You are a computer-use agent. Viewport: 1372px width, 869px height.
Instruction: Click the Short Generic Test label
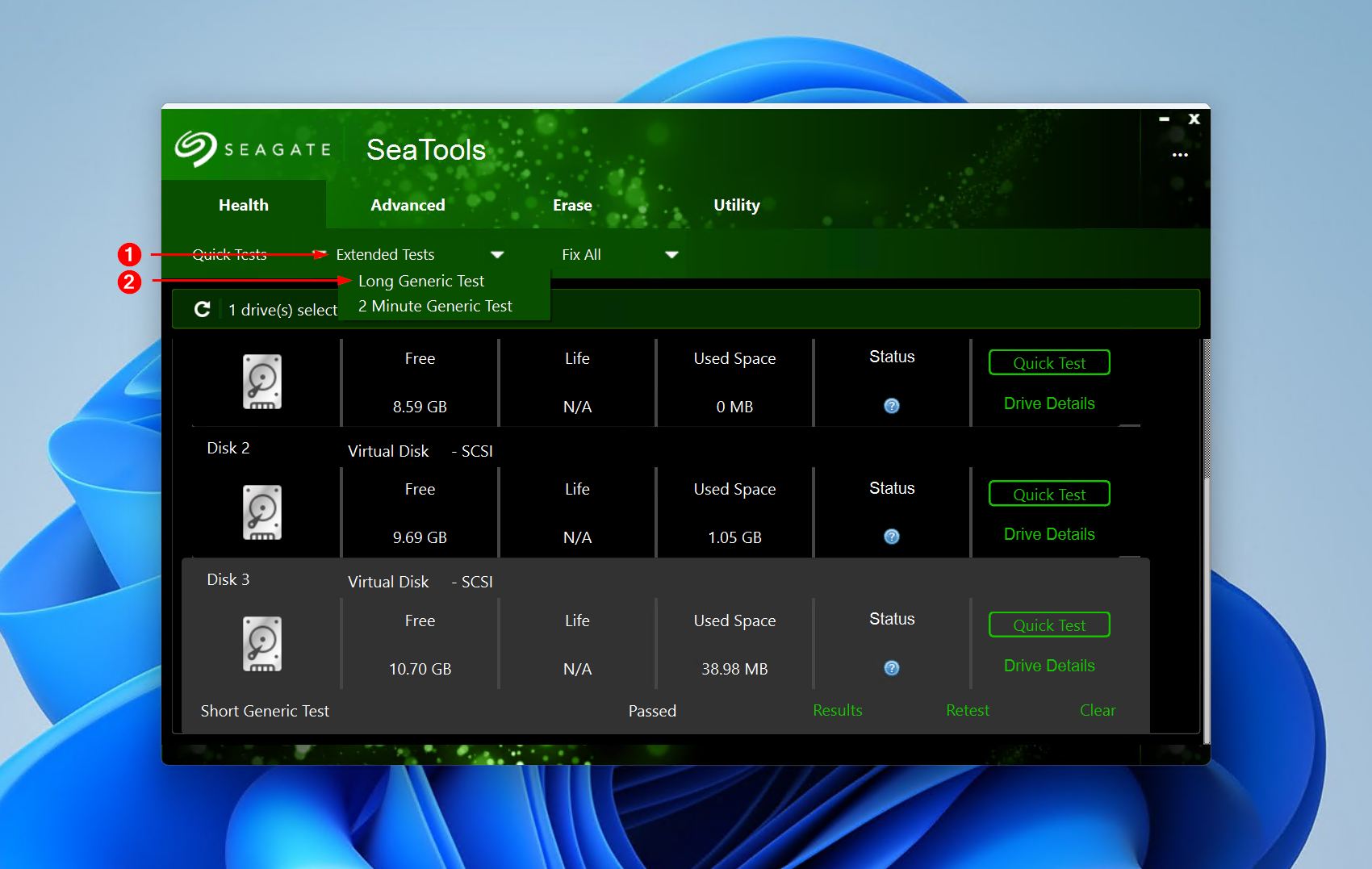[x=265, y=711]
